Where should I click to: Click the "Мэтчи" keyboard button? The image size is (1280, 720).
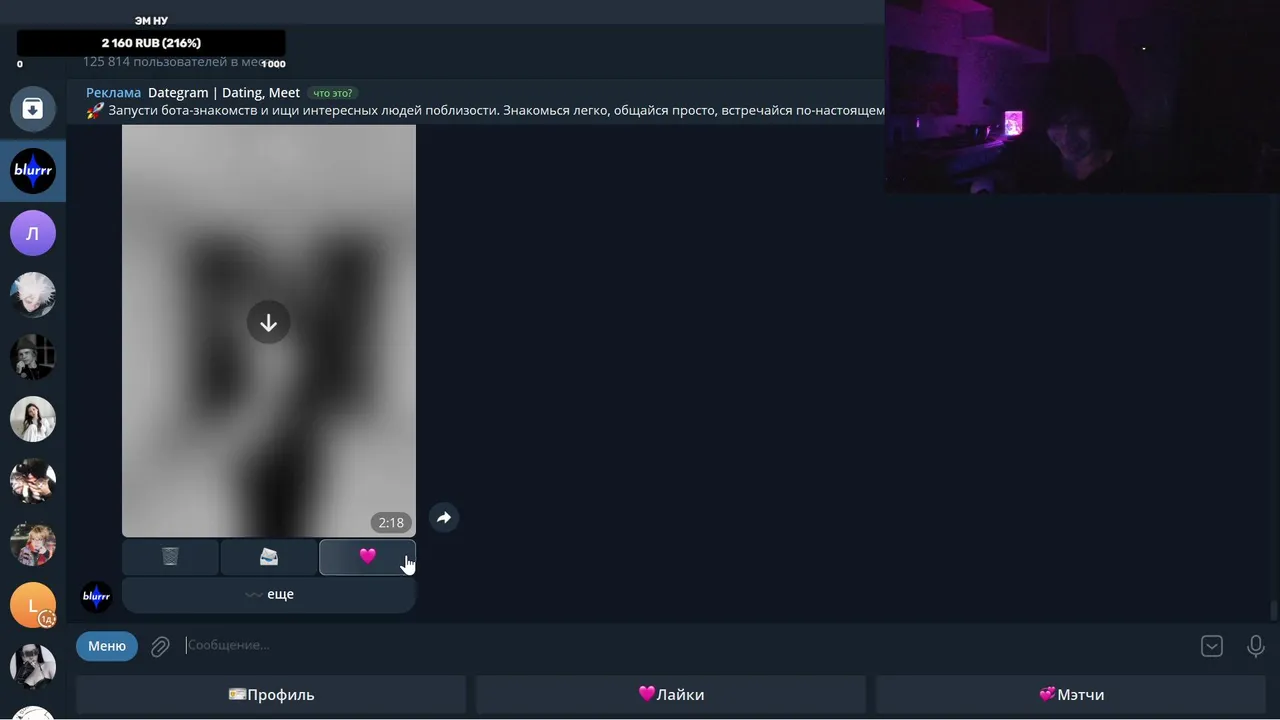pyautogui.click(x=1071, y=695)
